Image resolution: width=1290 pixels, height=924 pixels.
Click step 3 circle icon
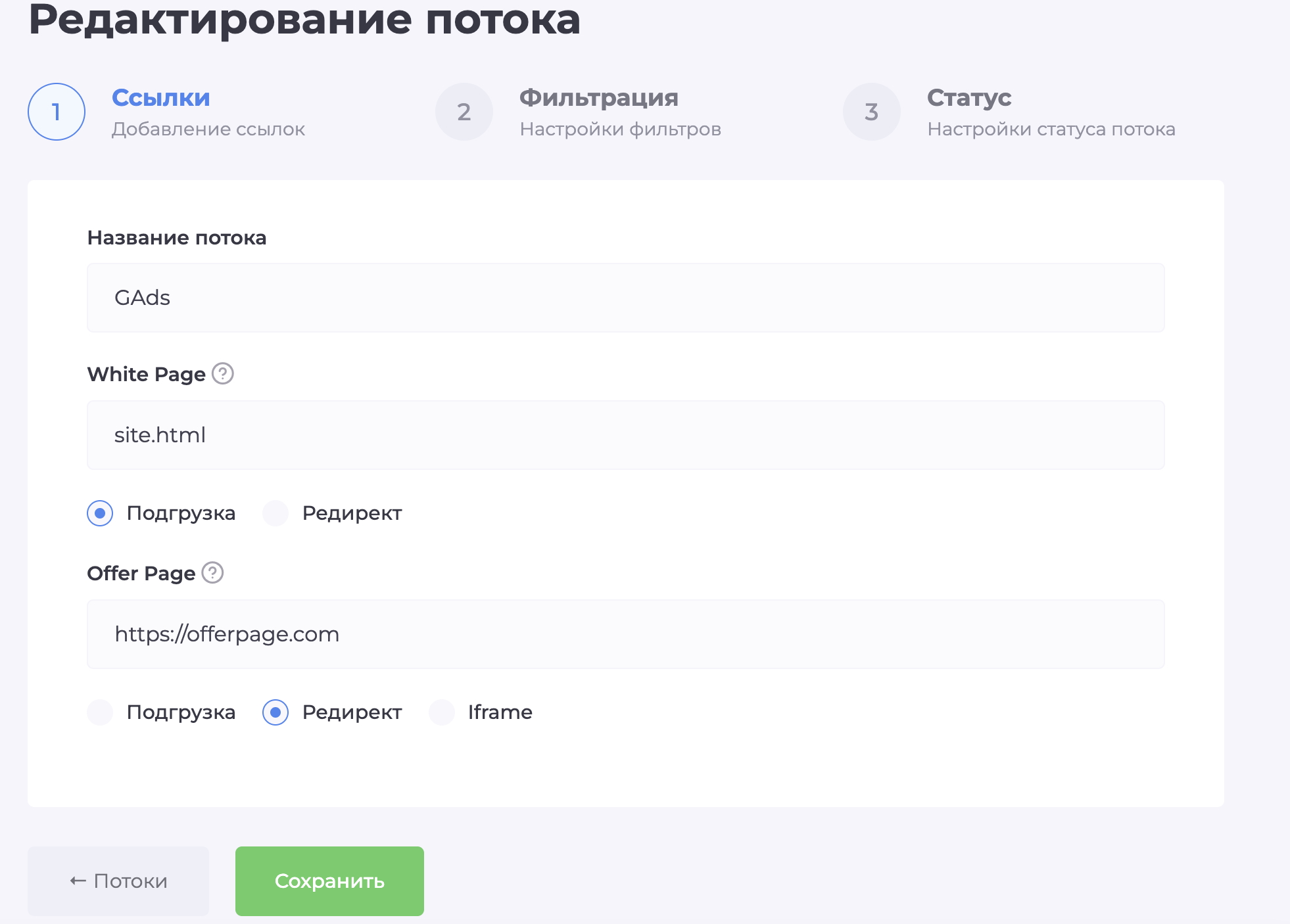point(872,112)
